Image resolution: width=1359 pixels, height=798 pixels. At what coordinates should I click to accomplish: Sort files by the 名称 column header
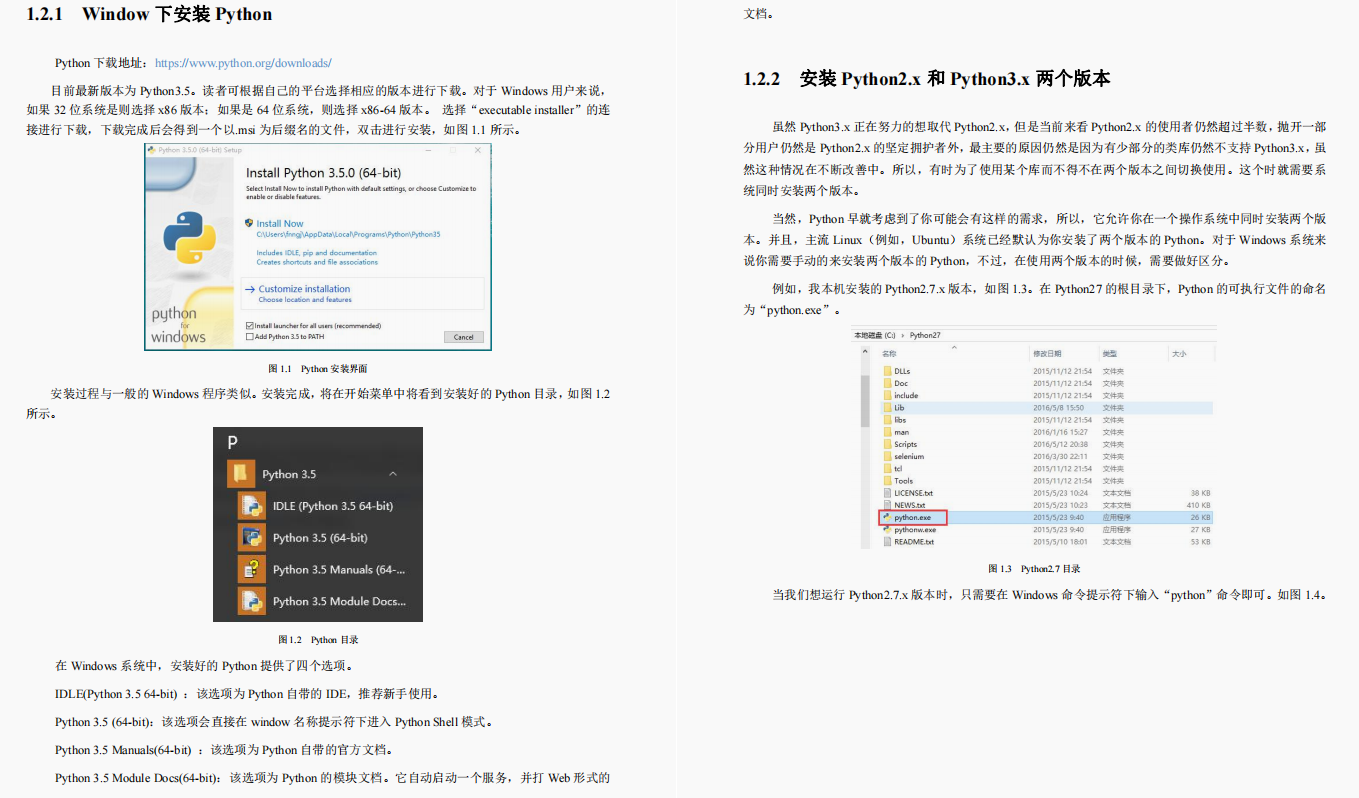pos(890,354)
